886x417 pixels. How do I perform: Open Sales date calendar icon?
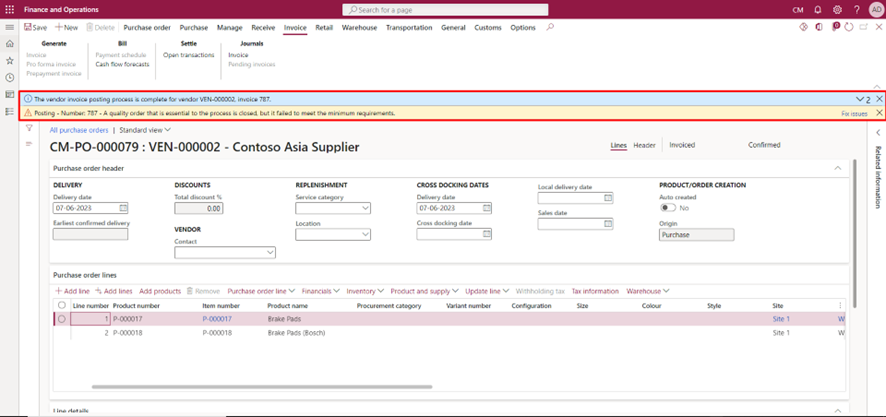pos(608,224)
